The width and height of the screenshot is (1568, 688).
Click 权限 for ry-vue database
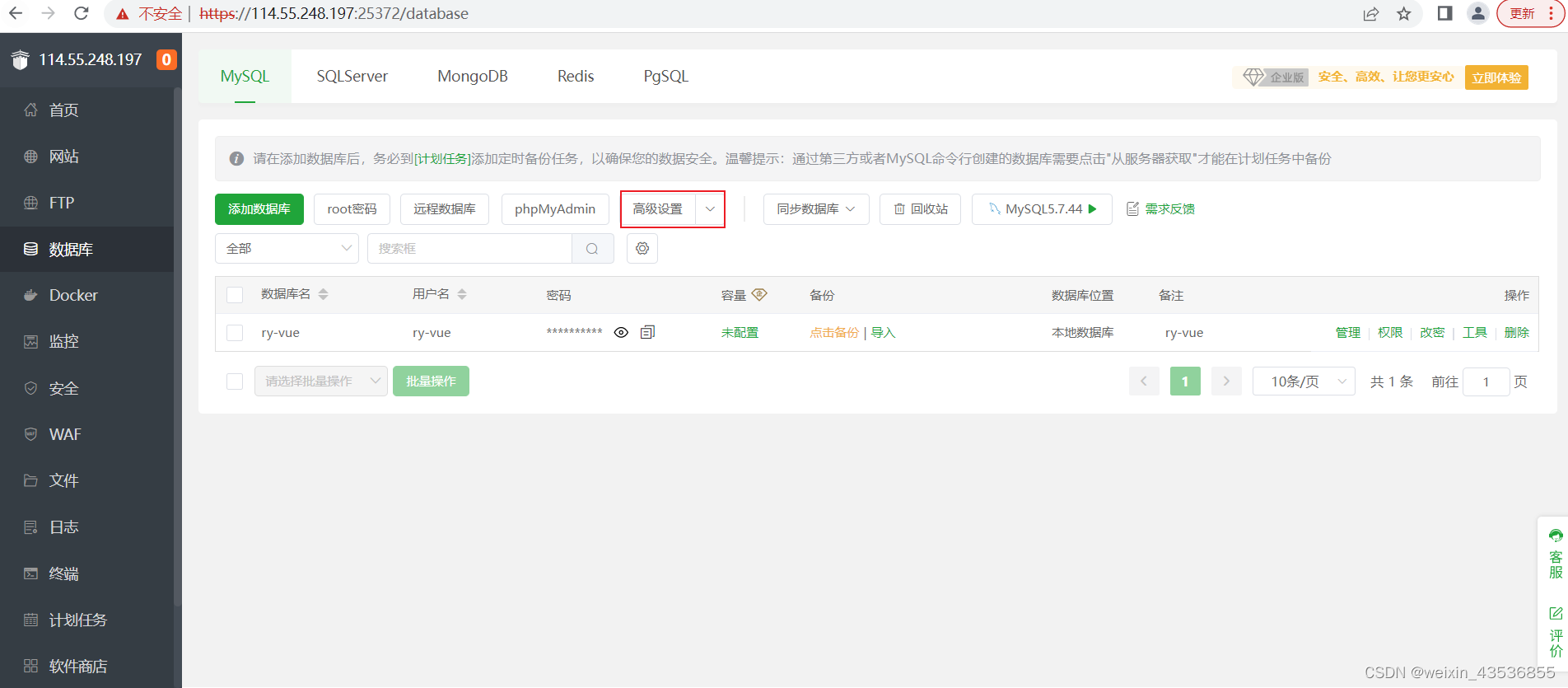pyautogui.click(x=1390, y=333)
